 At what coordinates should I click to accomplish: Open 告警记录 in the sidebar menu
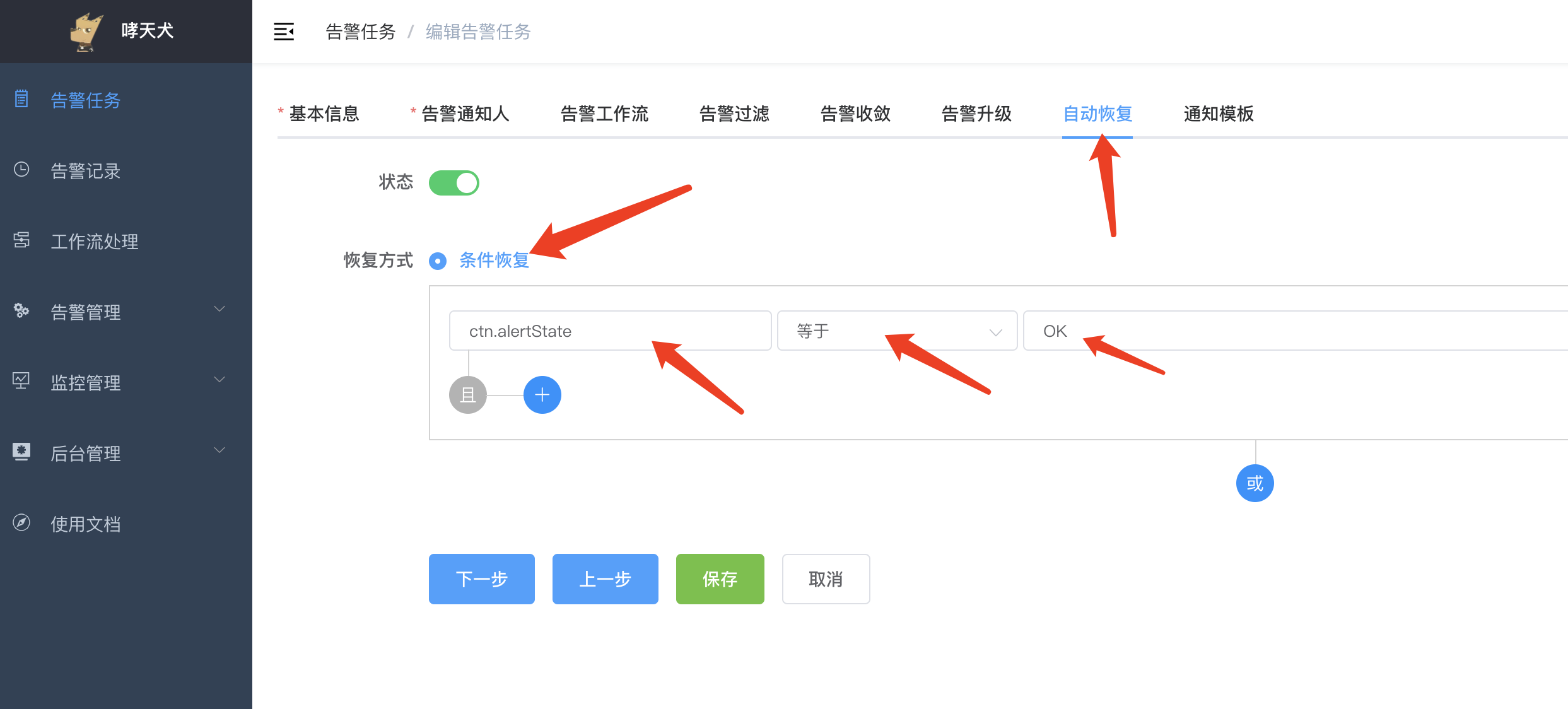[126, 170]
